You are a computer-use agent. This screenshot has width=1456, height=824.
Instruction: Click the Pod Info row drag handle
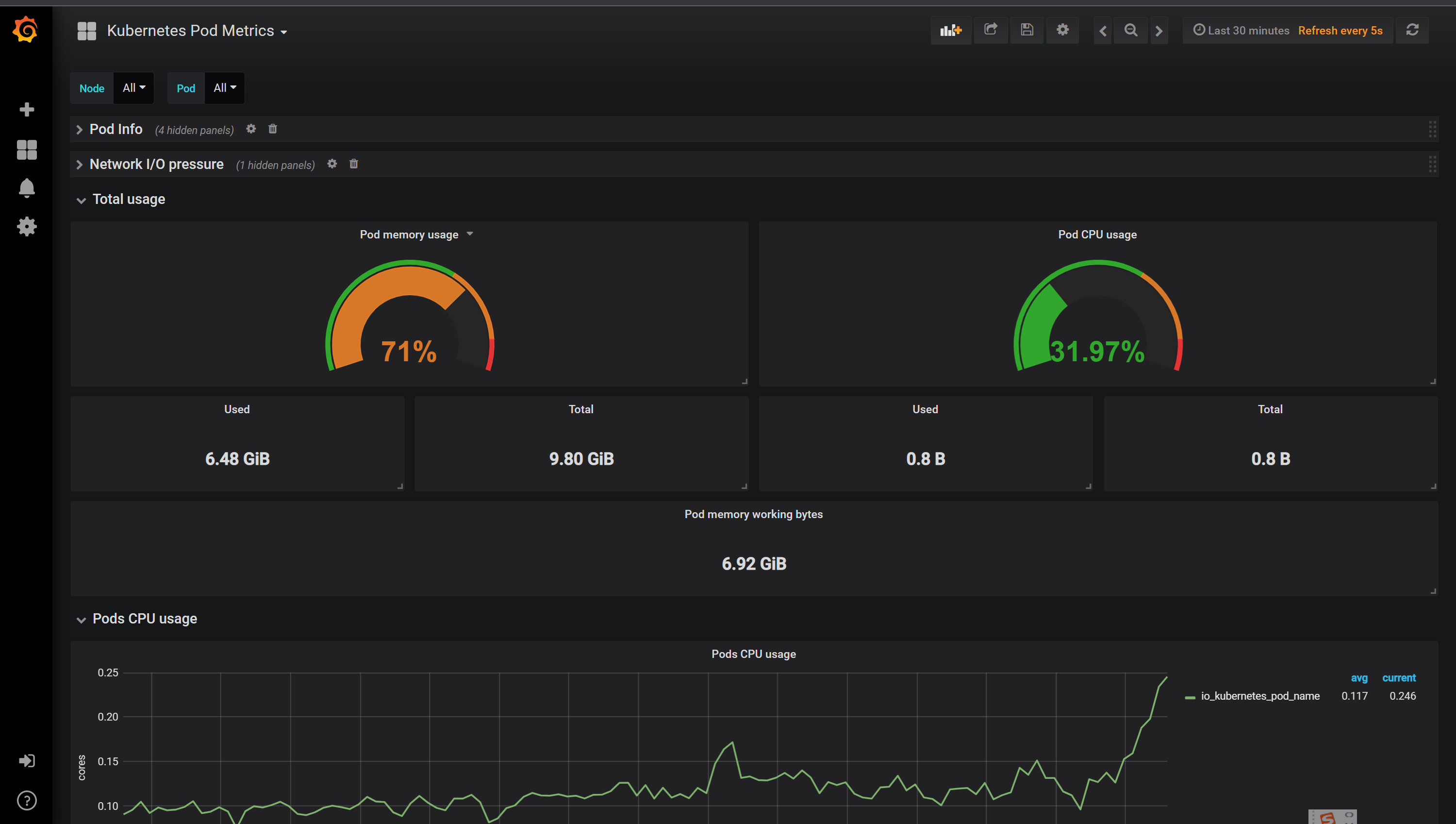click(x=1432, y=129)
